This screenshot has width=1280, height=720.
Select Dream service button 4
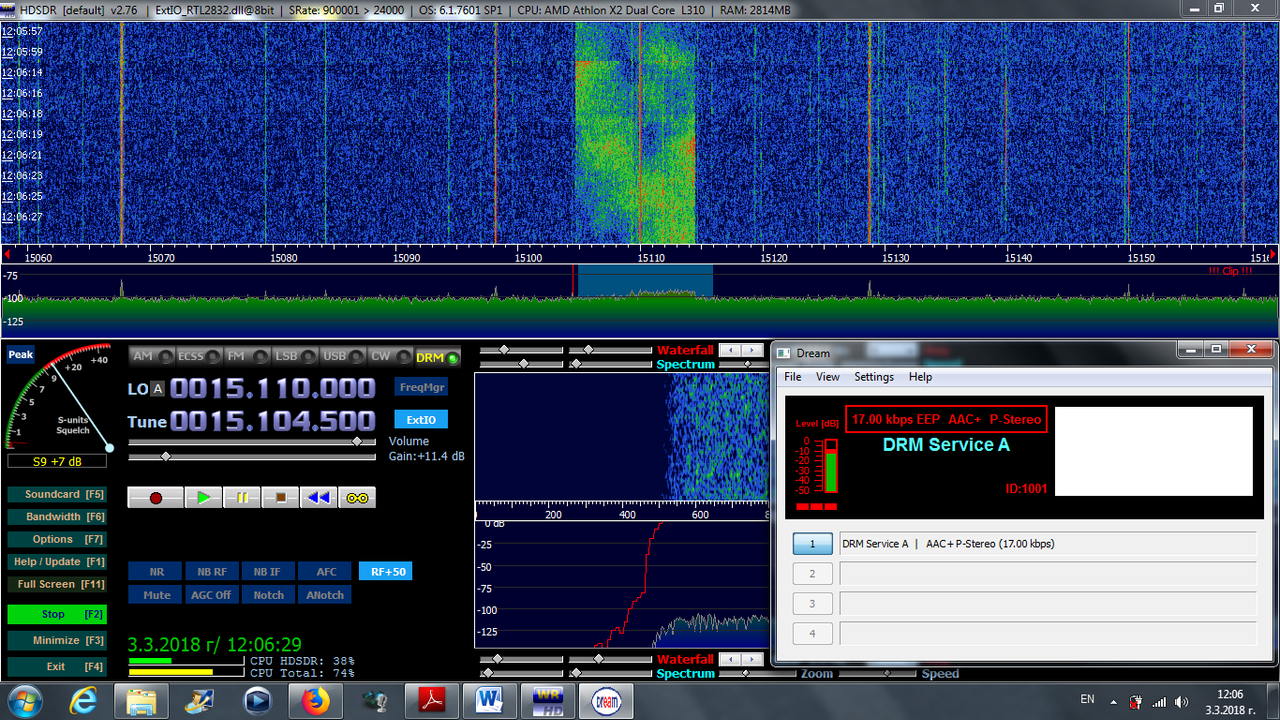pos(813,634)
